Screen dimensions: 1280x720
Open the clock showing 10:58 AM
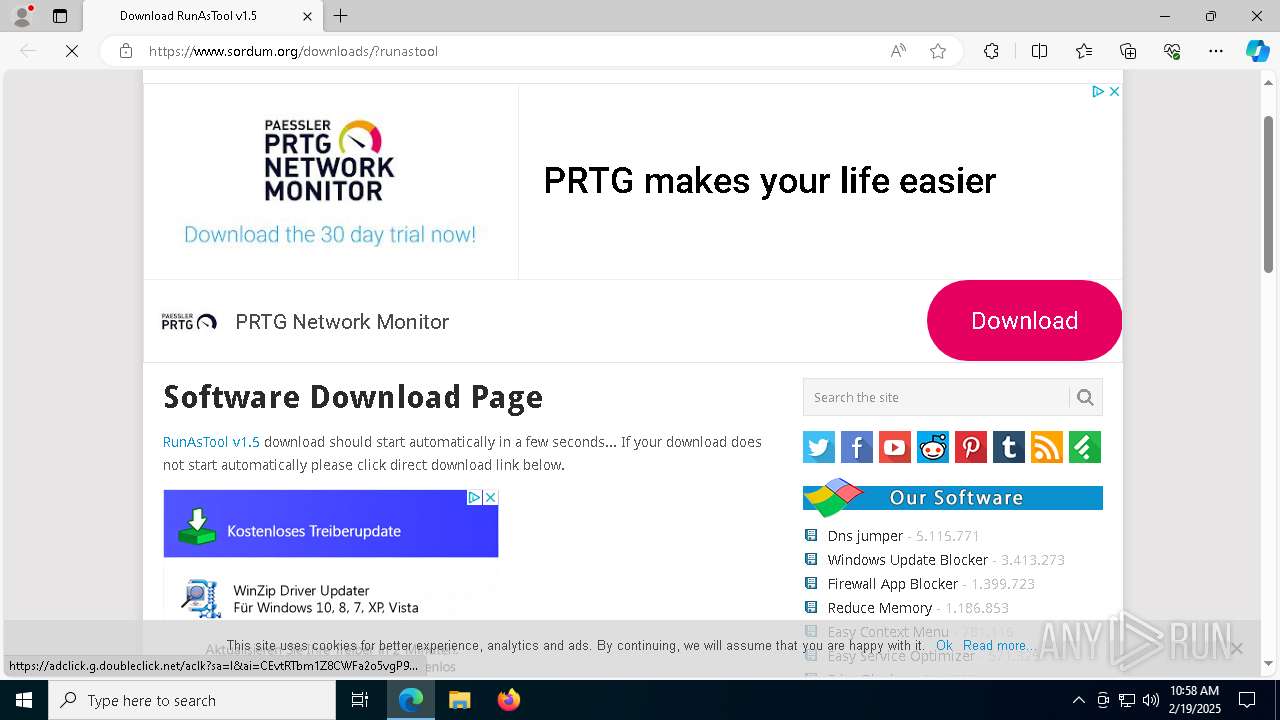pos(1194,700)
